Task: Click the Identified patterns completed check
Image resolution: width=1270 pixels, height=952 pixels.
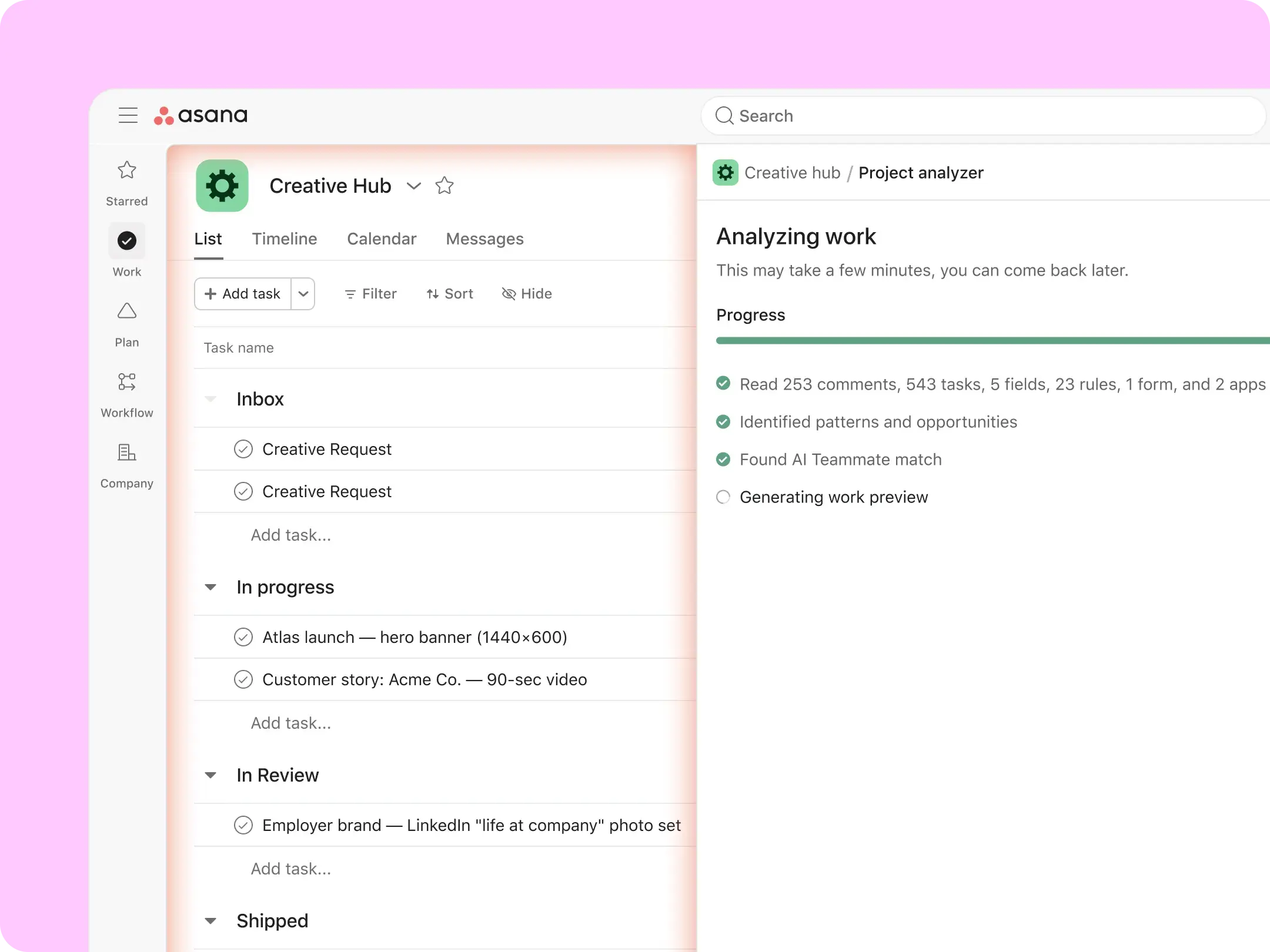Action: click(723, 421)
